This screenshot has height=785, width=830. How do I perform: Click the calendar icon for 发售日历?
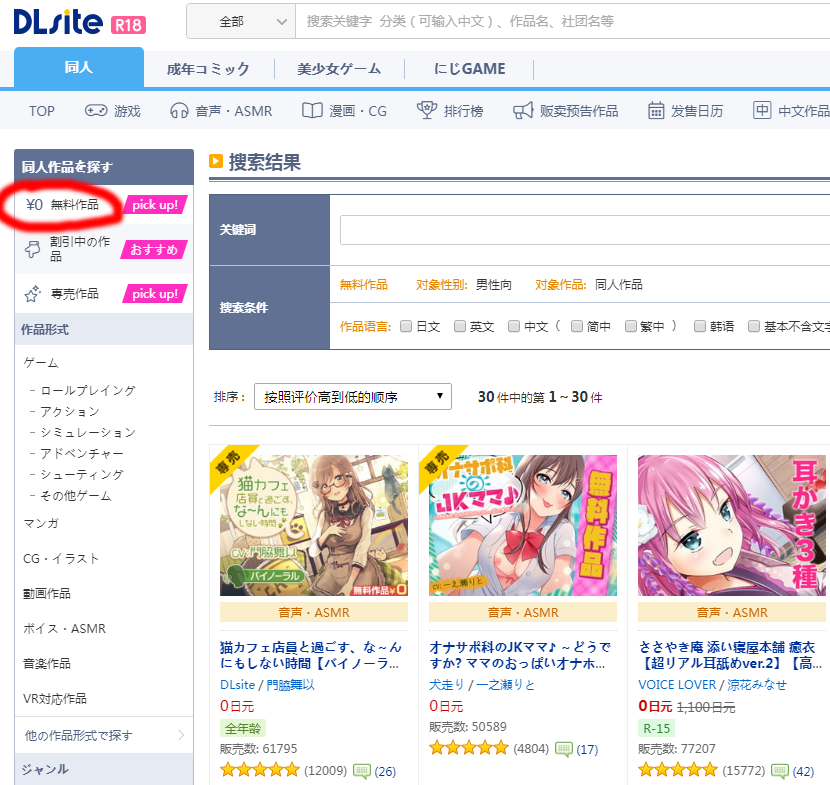[x=656, y=111]
